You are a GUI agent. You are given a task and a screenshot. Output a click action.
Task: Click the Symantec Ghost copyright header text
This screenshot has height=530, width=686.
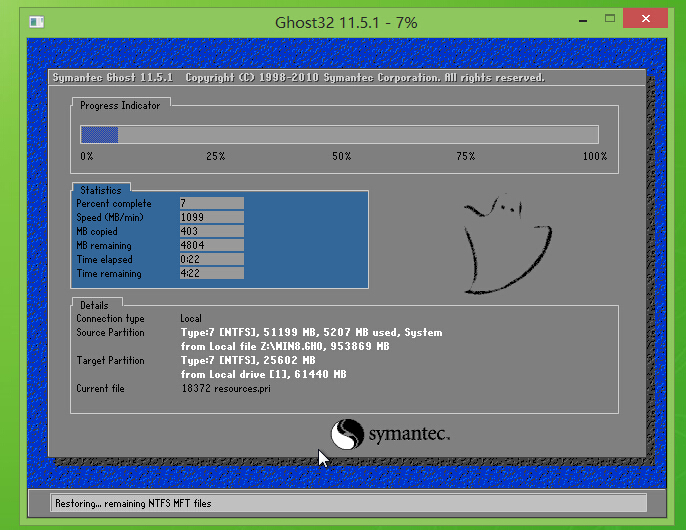298,77
